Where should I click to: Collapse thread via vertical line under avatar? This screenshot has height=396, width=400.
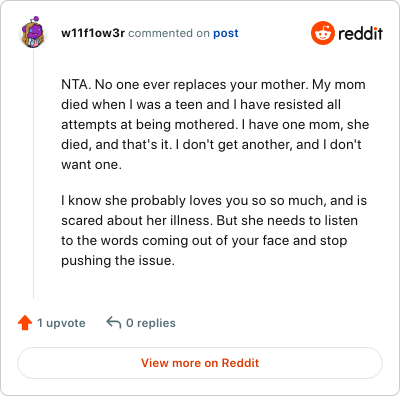coord(33,174)
